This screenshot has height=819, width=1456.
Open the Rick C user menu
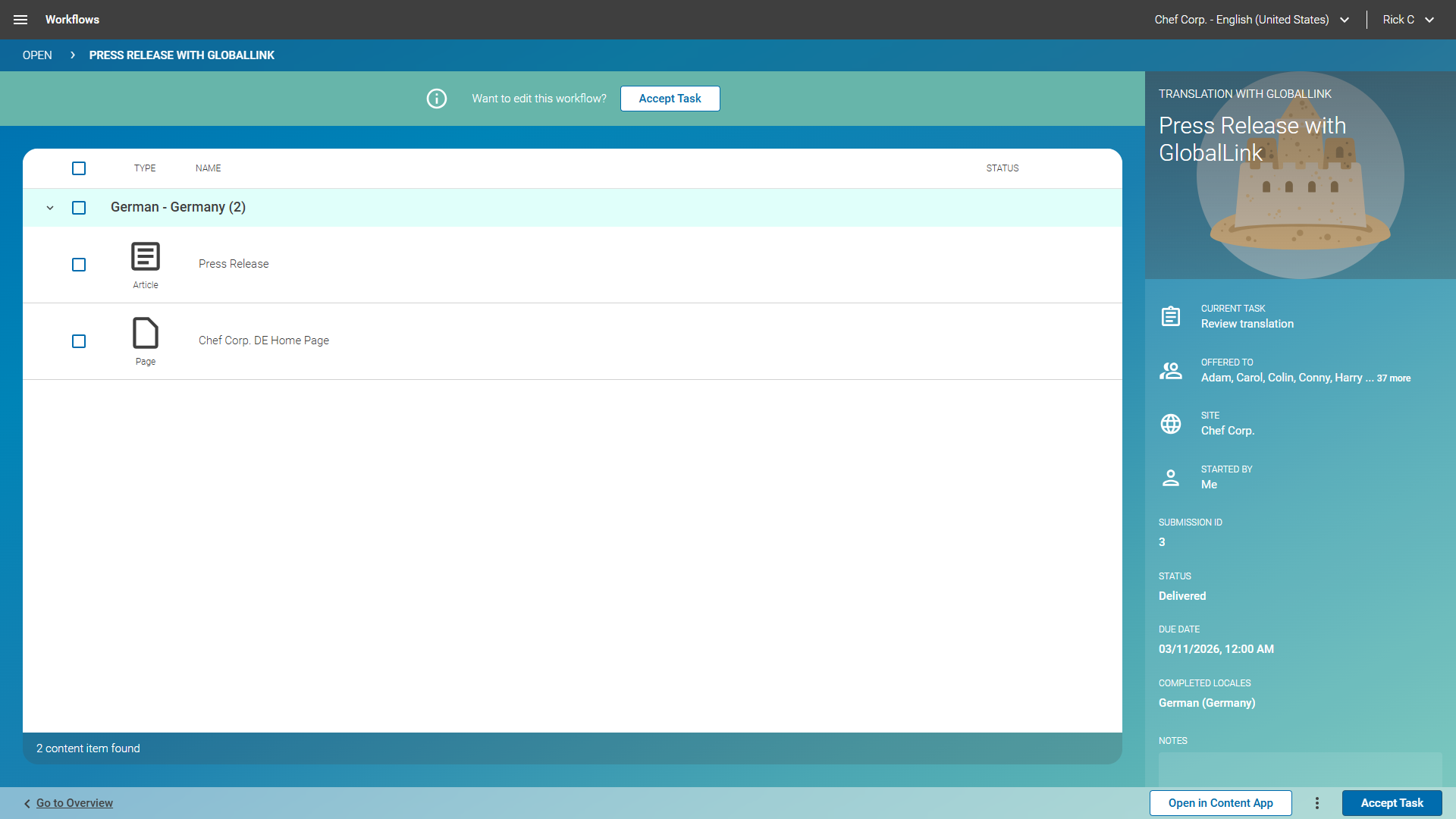point(1408,20)
